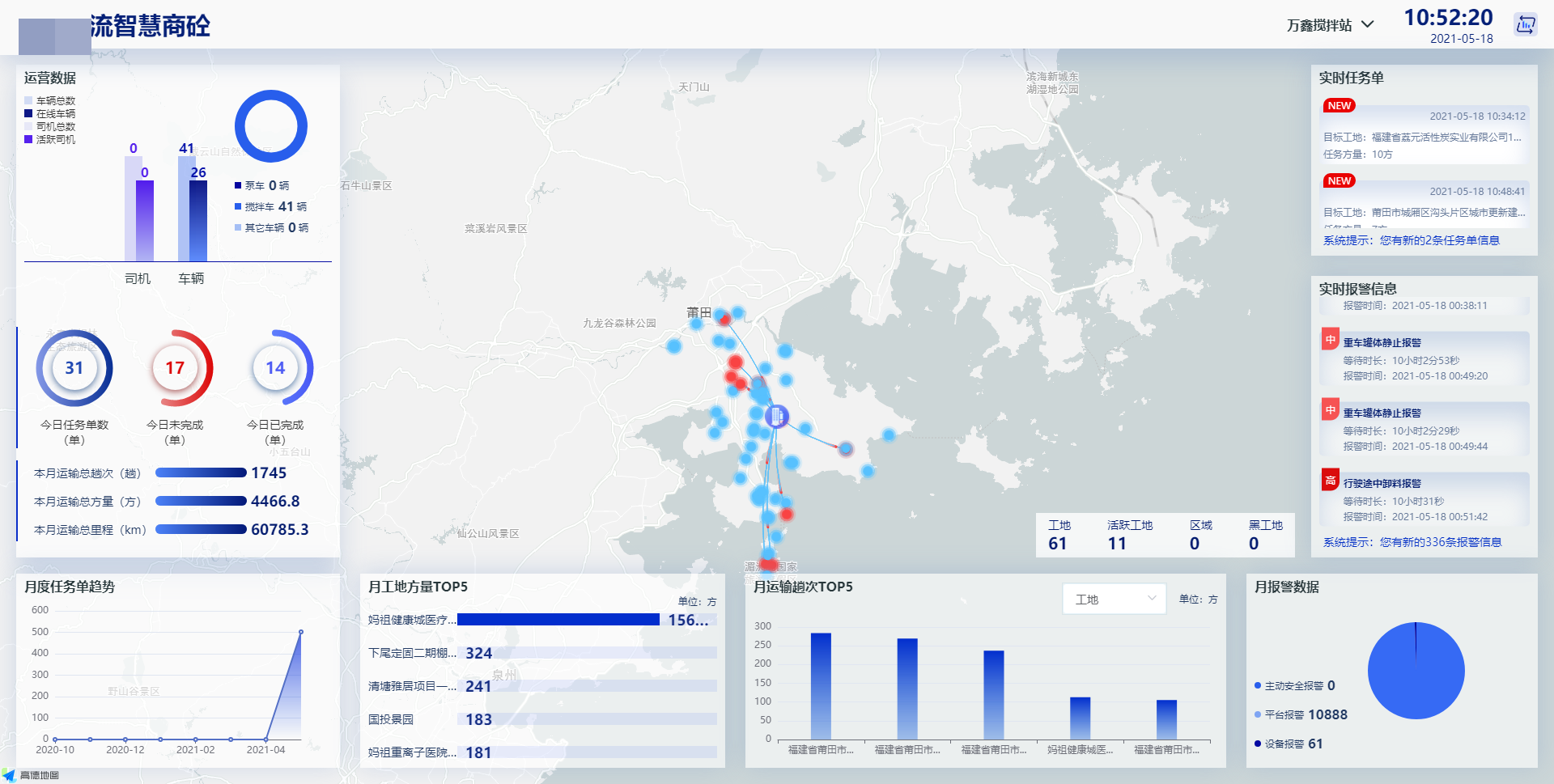This screenshot has height=784, width=1554.
Task: Expand the 工地 selector in 月运输趟次TOP5
Action: (1114, 599)
